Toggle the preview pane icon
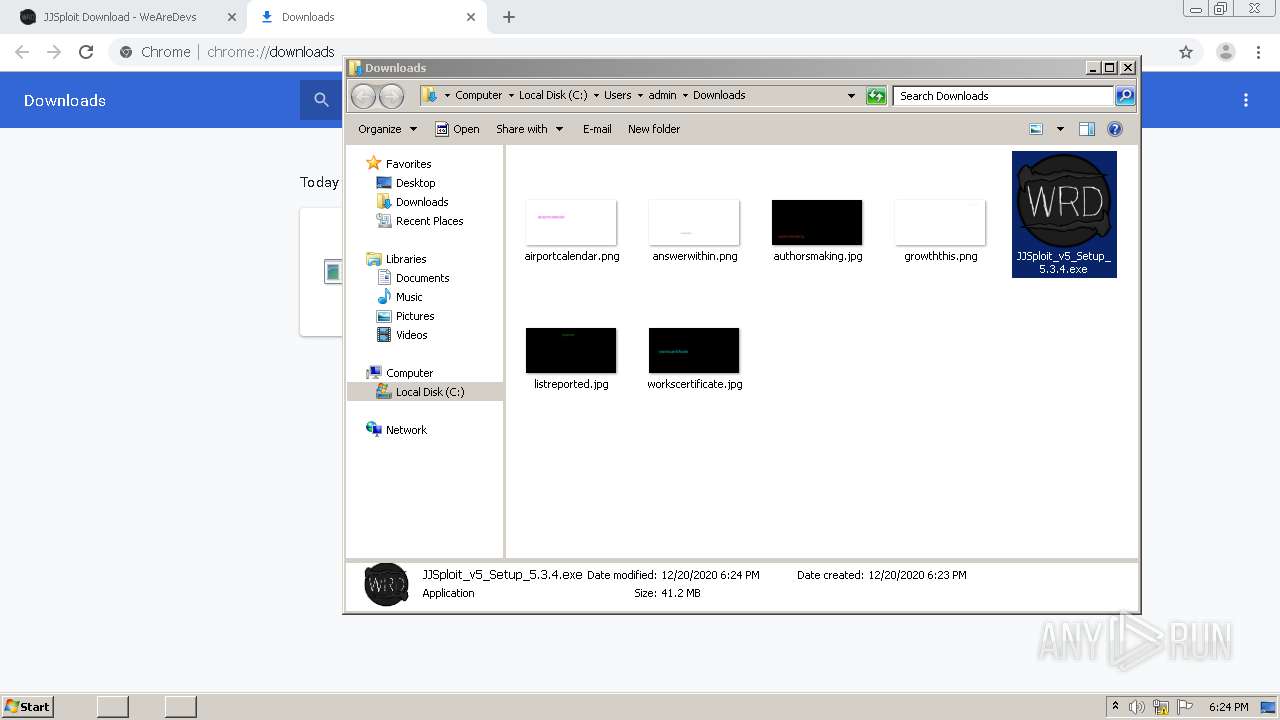Image resolution: width=1280 pixels, height=720 pixels. coord(1087,129)
